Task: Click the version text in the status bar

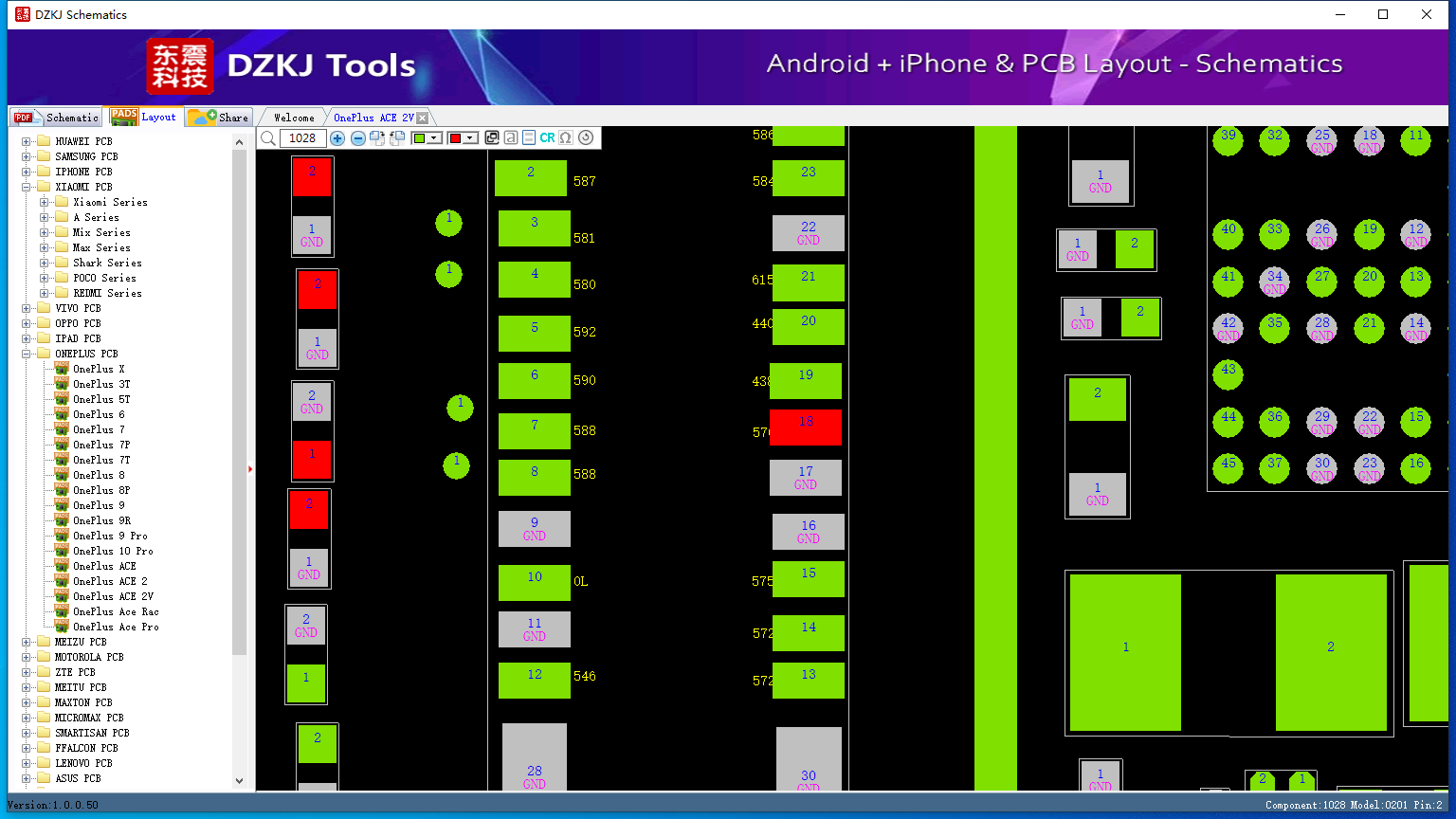Action: pyautogui.click(x=52, y=805)
